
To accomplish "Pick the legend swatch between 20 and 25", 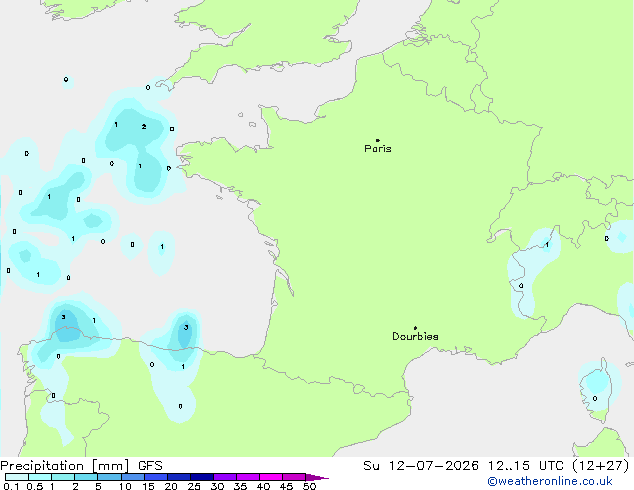I will [178, 477].
